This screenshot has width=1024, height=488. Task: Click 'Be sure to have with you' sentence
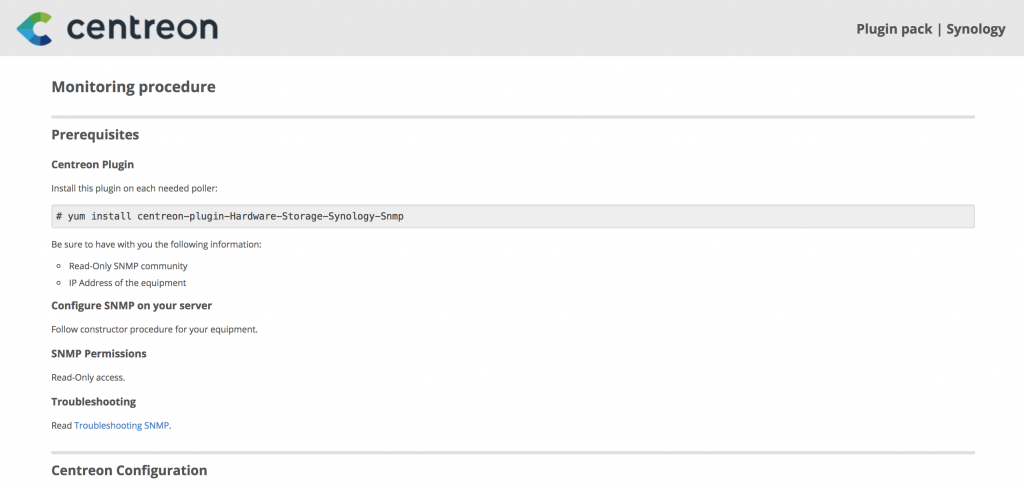click(x=156, y=244)
